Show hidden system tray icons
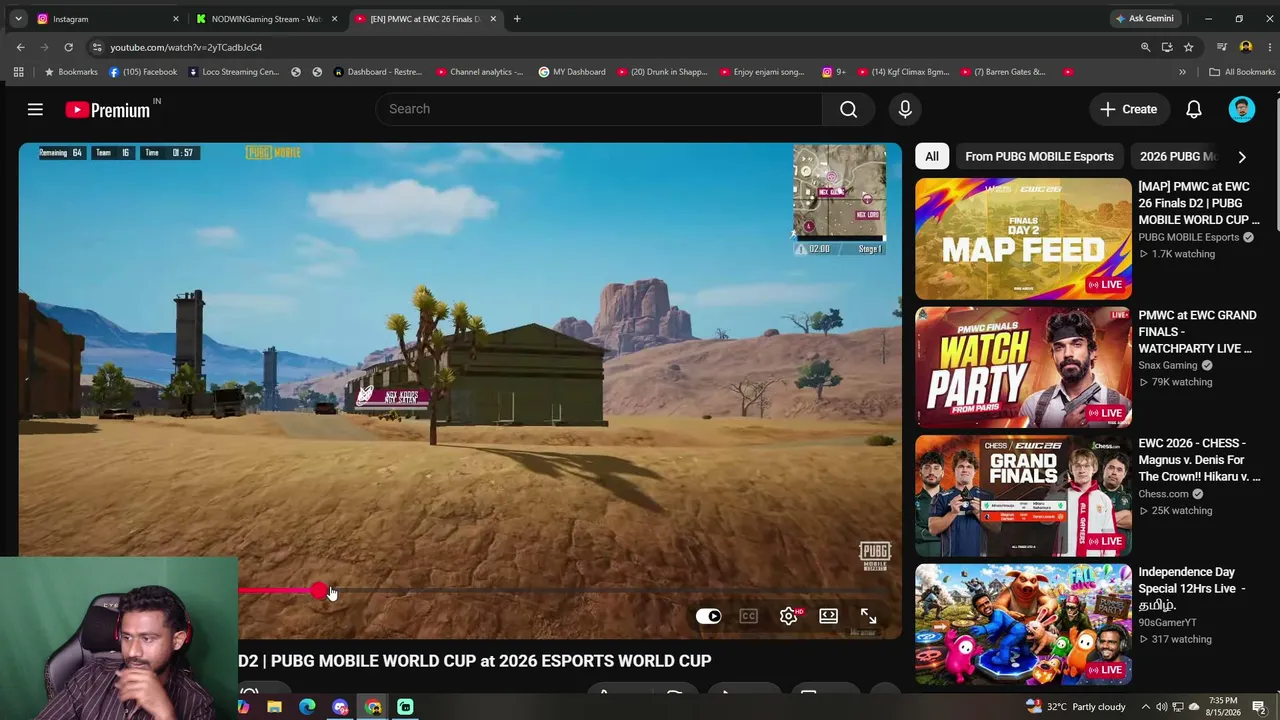This screenshot has height=720, width=1280. [1145, 707]
